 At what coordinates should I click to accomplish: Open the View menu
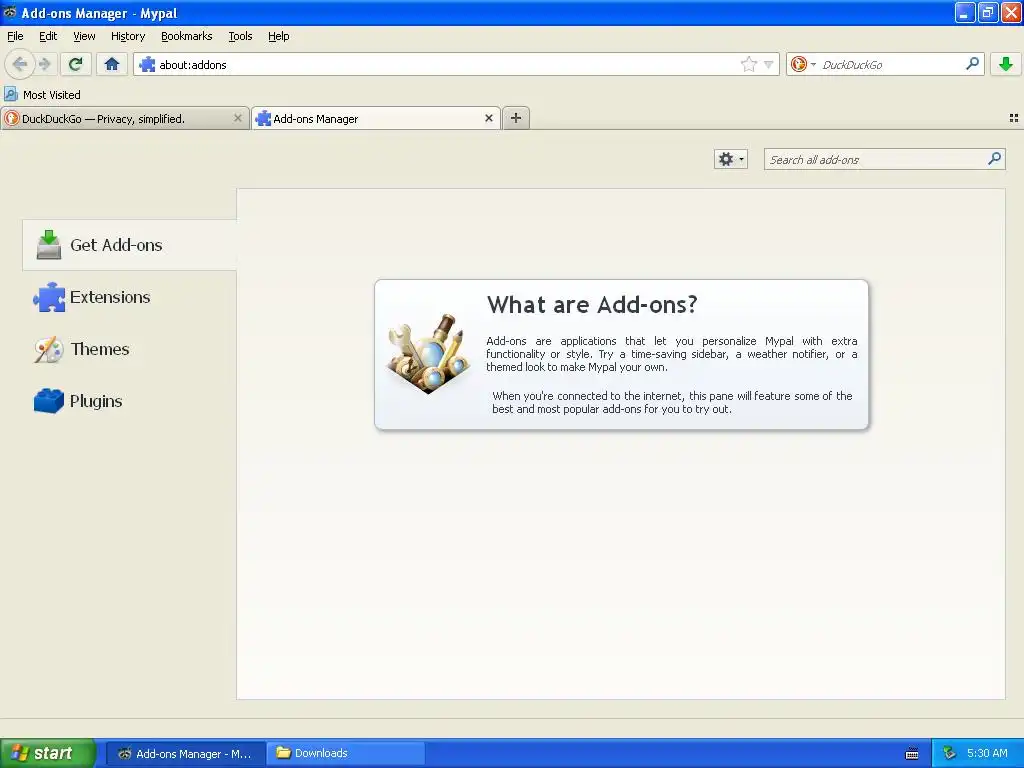[84, 36]
